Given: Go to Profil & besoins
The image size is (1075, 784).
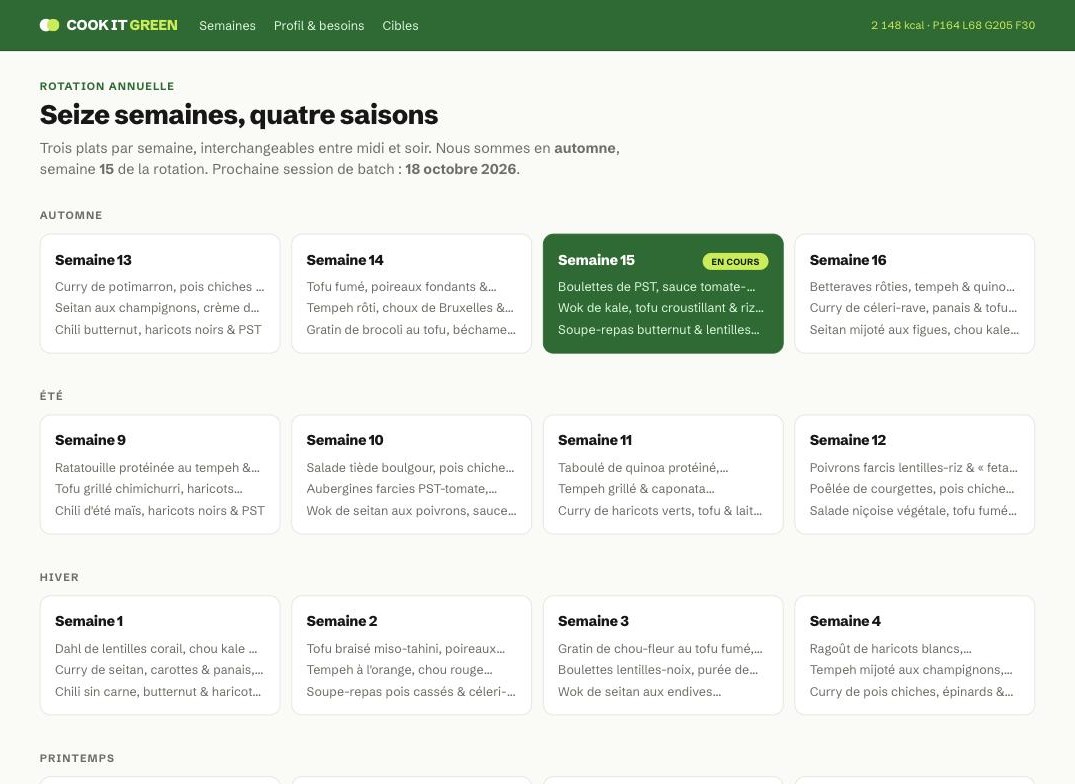Looking at the screenshot, I should (319, 25).
